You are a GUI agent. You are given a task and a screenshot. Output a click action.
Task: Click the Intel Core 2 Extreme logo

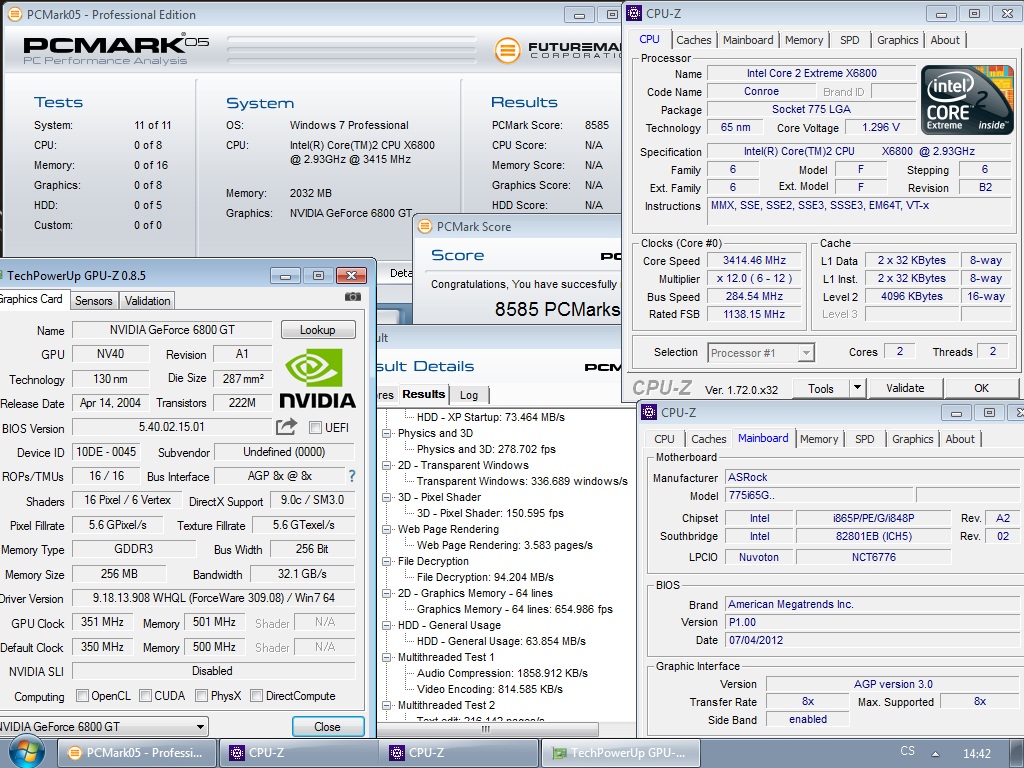click(x=967, y=100)
